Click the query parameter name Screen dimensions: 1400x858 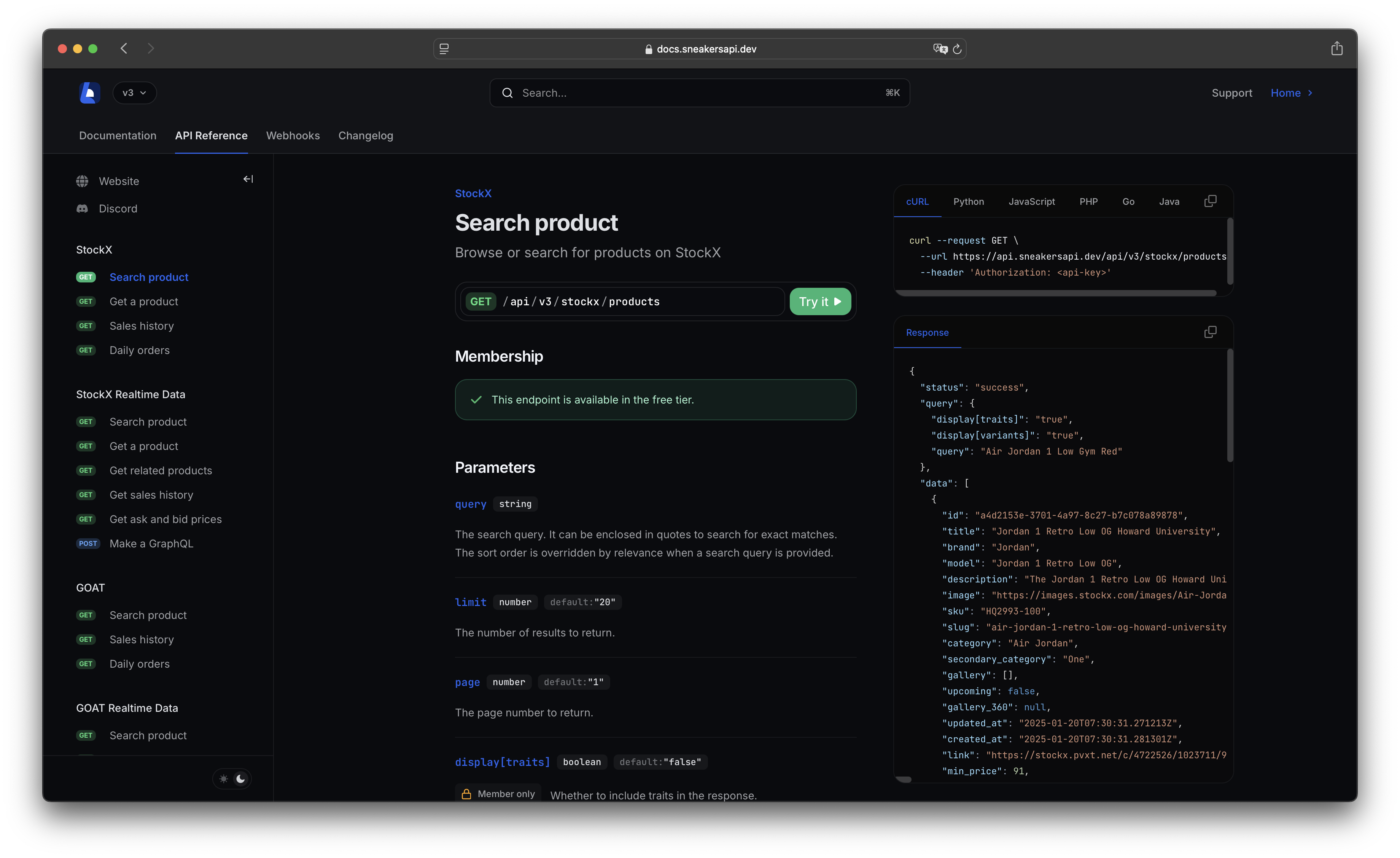tap(471, 504)
